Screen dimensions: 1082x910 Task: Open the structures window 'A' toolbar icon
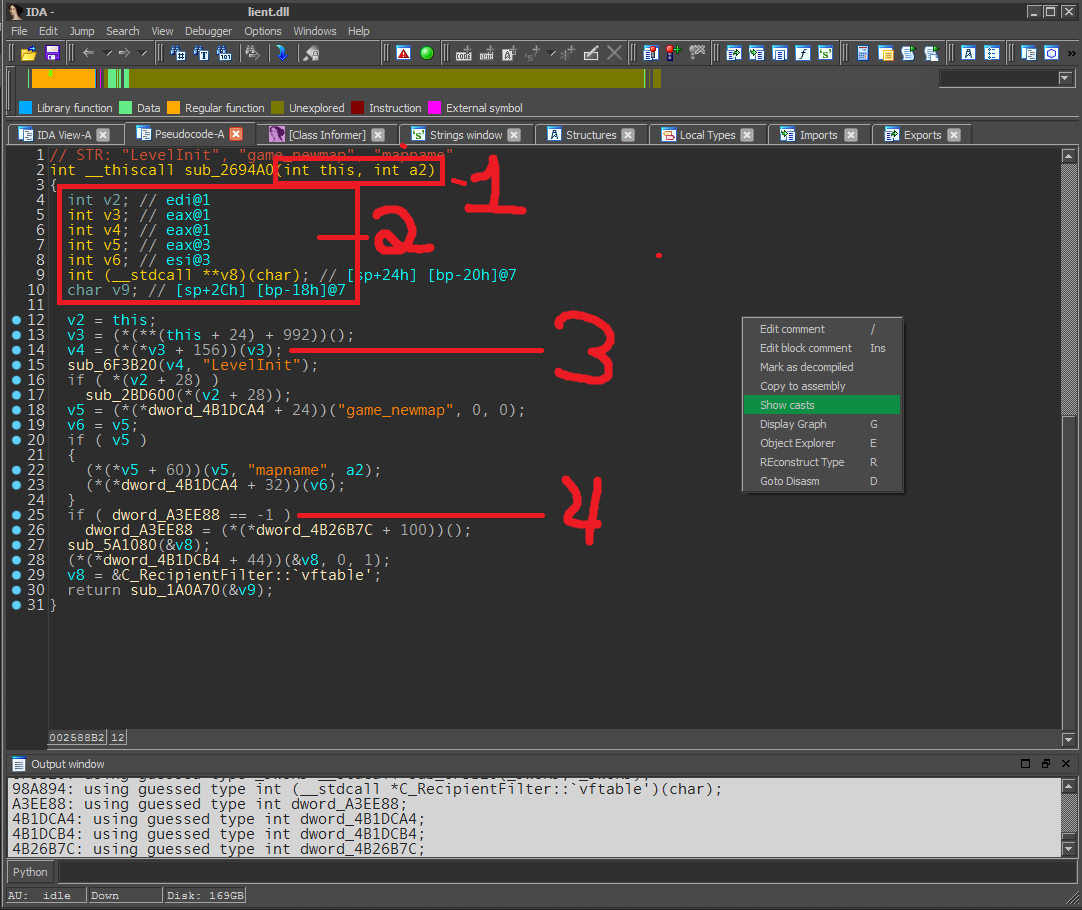968,53
